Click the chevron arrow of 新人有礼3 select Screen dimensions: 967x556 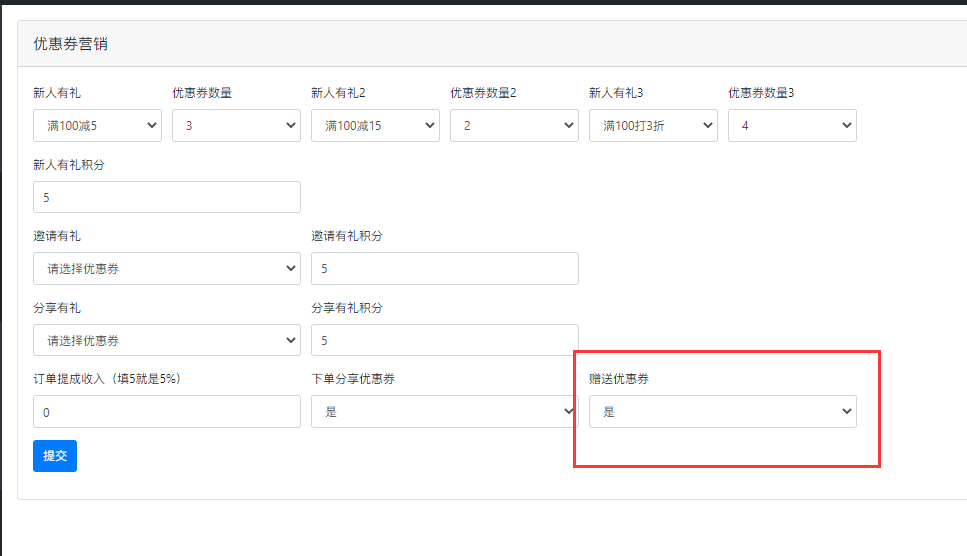708,126
